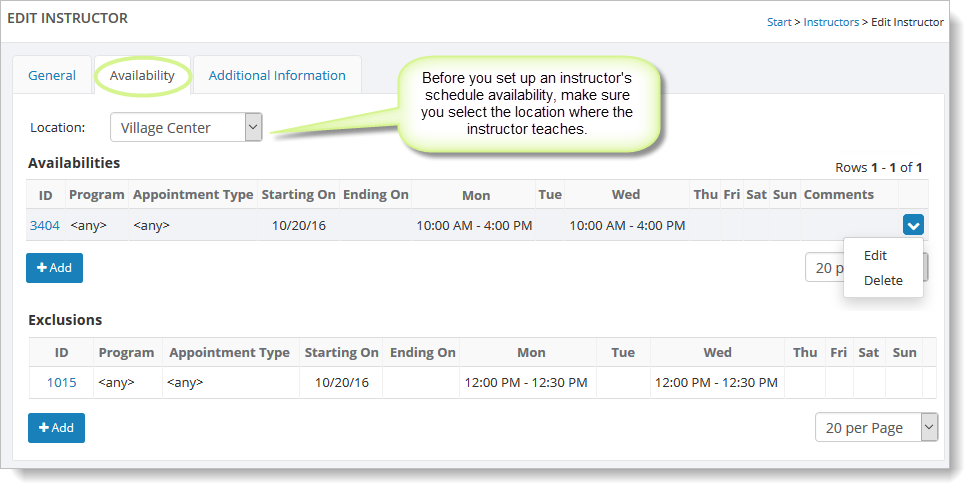975x494 pixels.
Task: Click the row actions chevron for availability 3404
Action: point(912,225)
